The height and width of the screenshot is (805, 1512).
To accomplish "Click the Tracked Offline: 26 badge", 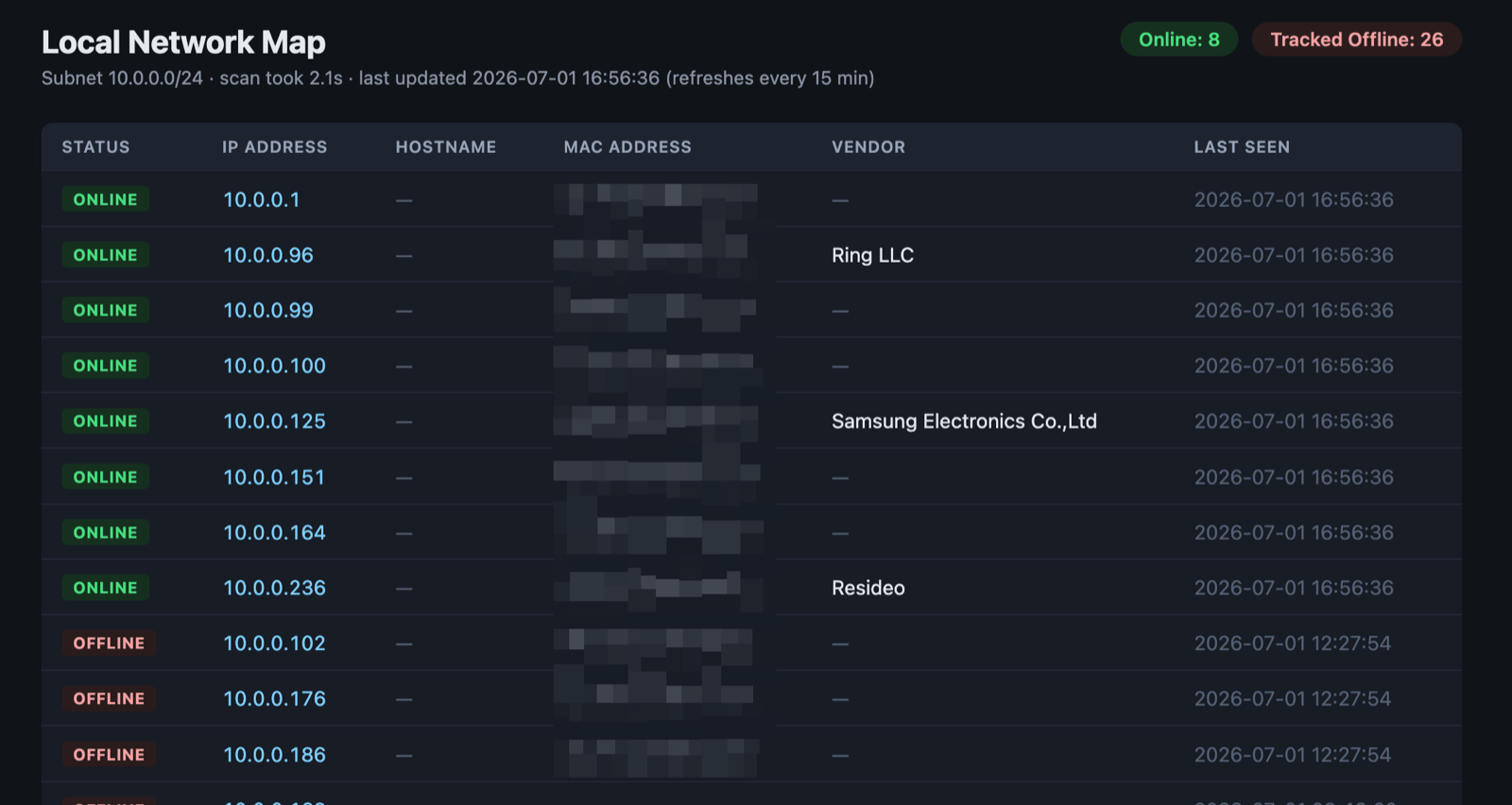I will point(1356,40).
